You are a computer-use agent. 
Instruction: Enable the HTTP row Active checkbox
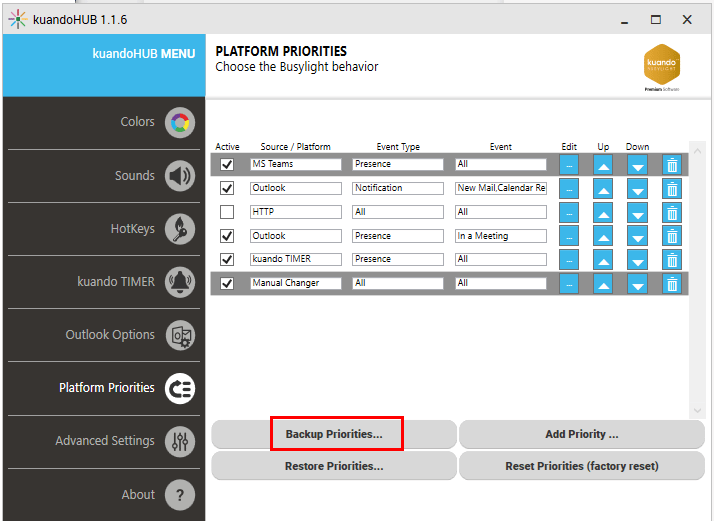click(227, 212)
